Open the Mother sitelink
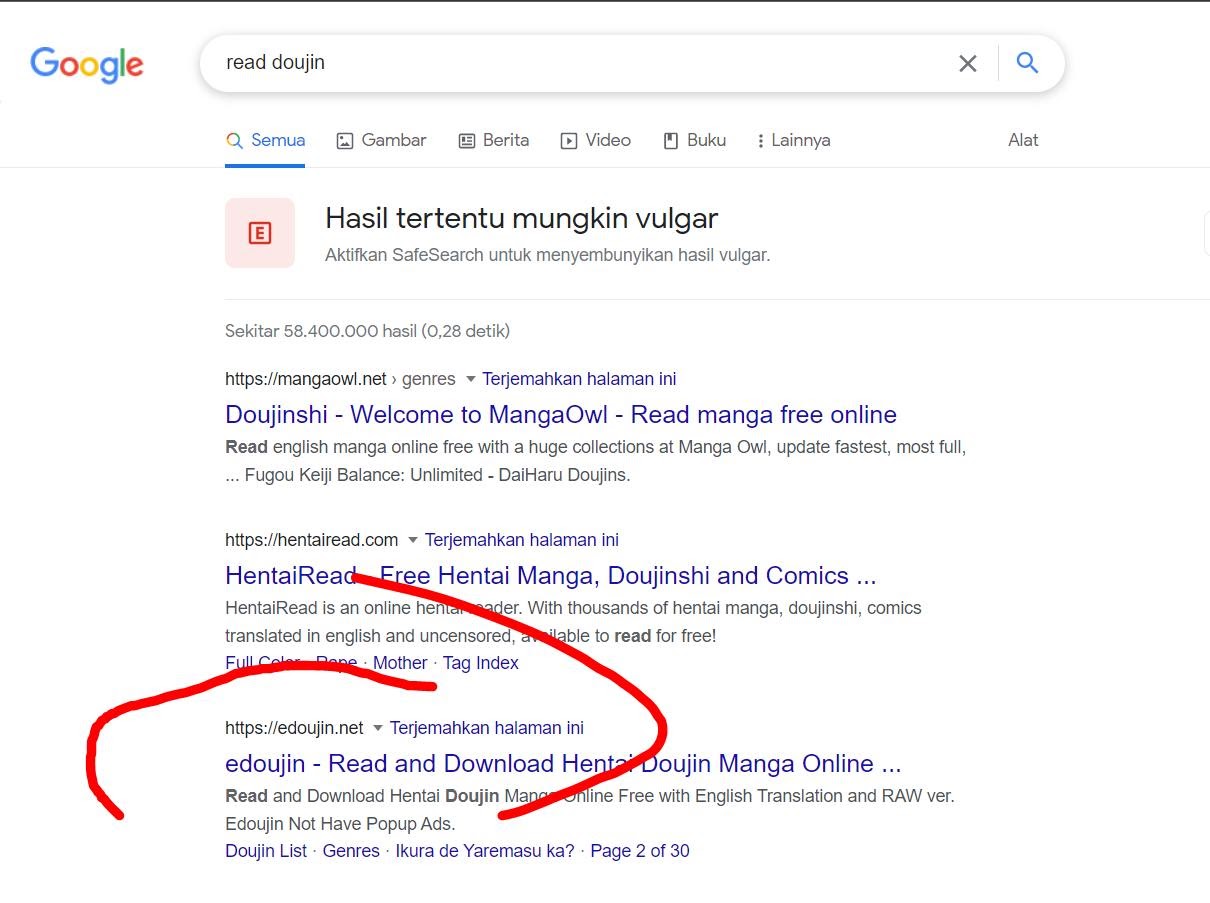 tap(400, 663)
